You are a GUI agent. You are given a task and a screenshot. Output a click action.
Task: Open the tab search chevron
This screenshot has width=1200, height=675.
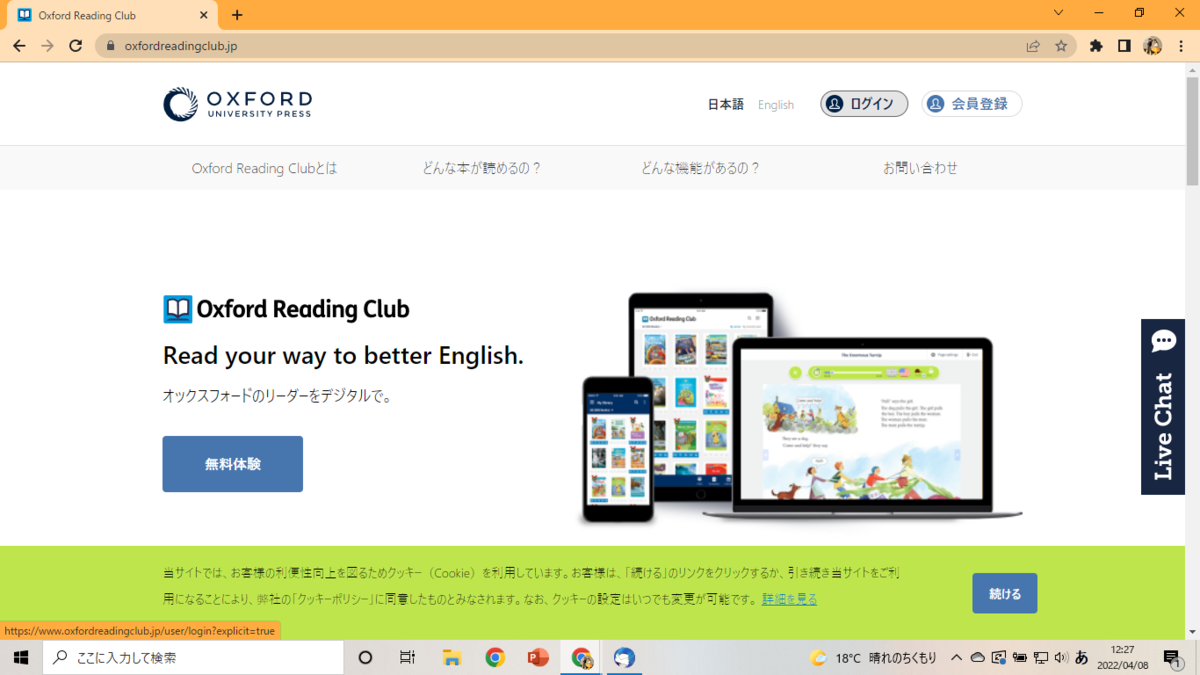click(x=1059, y=13)
